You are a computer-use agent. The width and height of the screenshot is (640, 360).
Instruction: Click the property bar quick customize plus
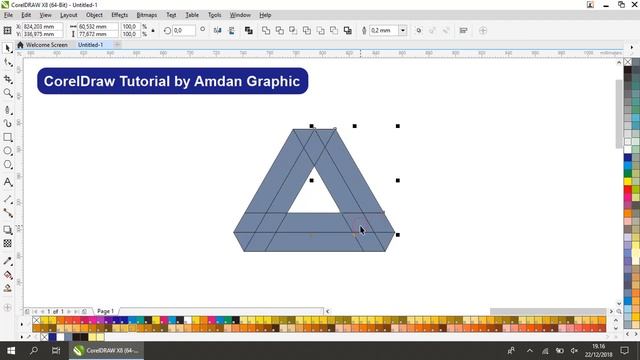point(483,30)
